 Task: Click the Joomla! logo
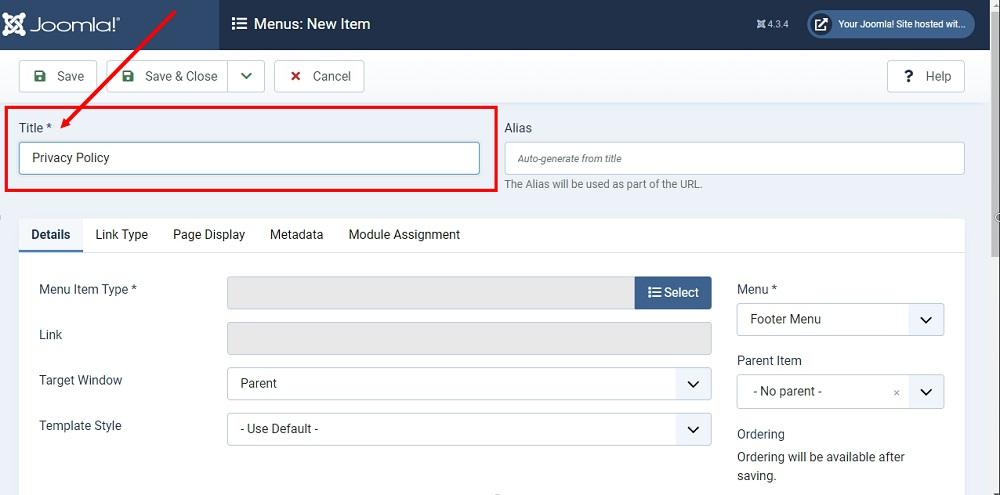tap(61, 25)
